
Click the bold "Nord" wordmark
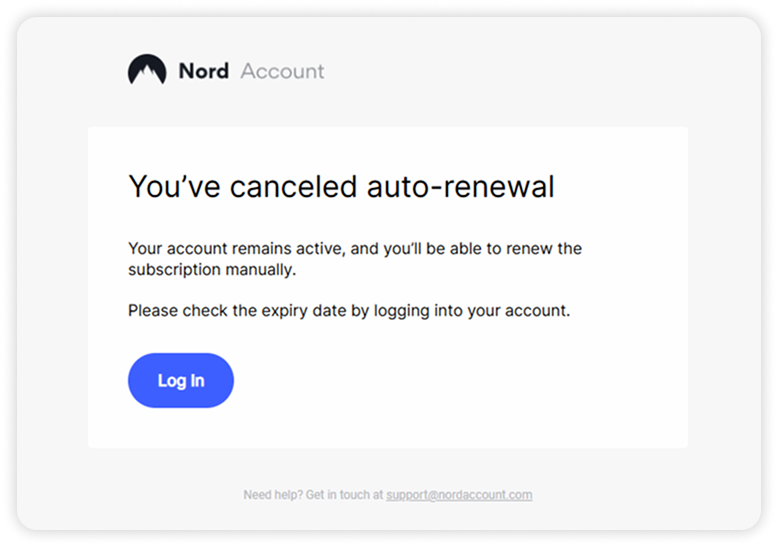(203, 71)
